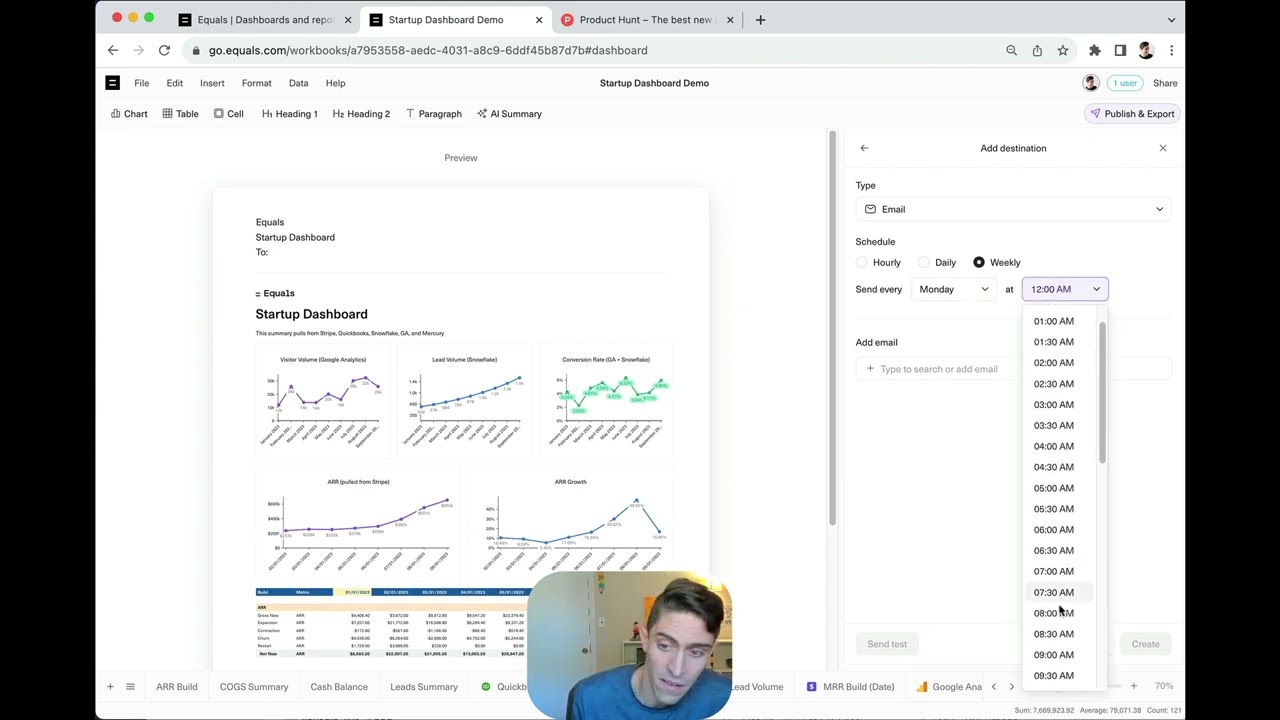
Task: Add a new sheet with plus icon
Action: click(110, 687)
